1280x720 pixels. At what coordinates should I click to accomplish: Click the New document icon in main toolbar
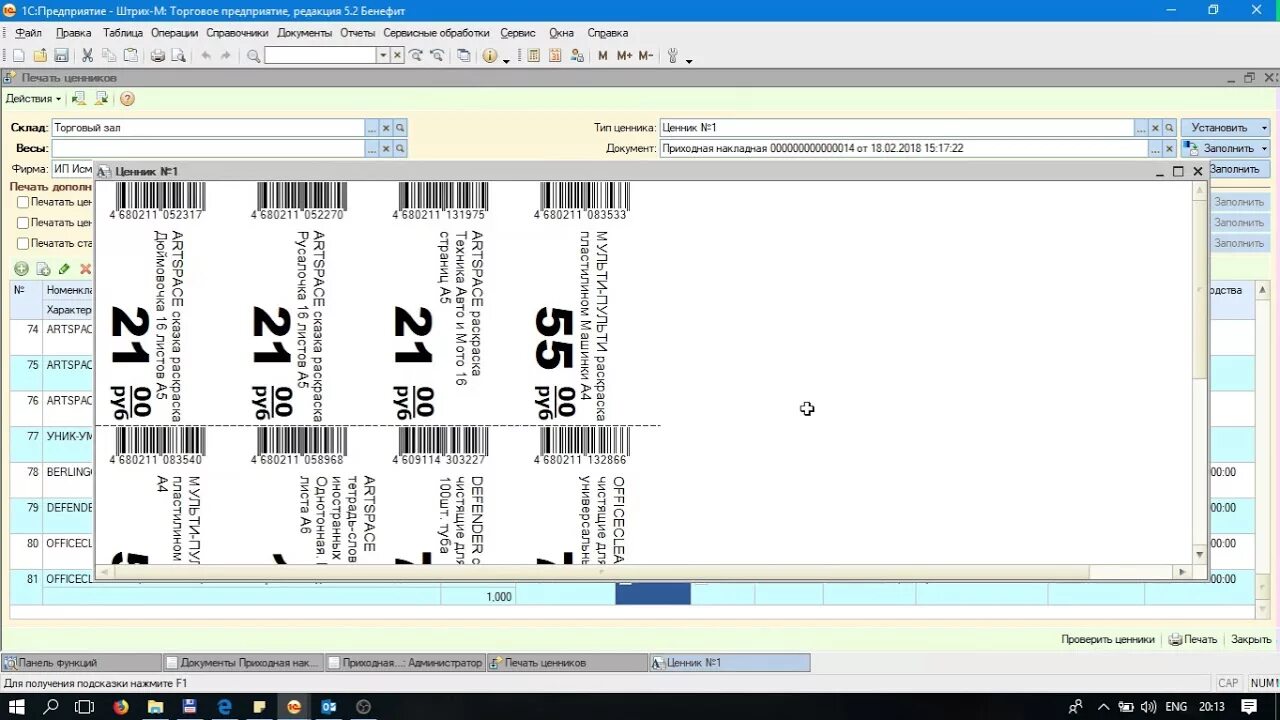pyautogui.click(x=18, y=56)
